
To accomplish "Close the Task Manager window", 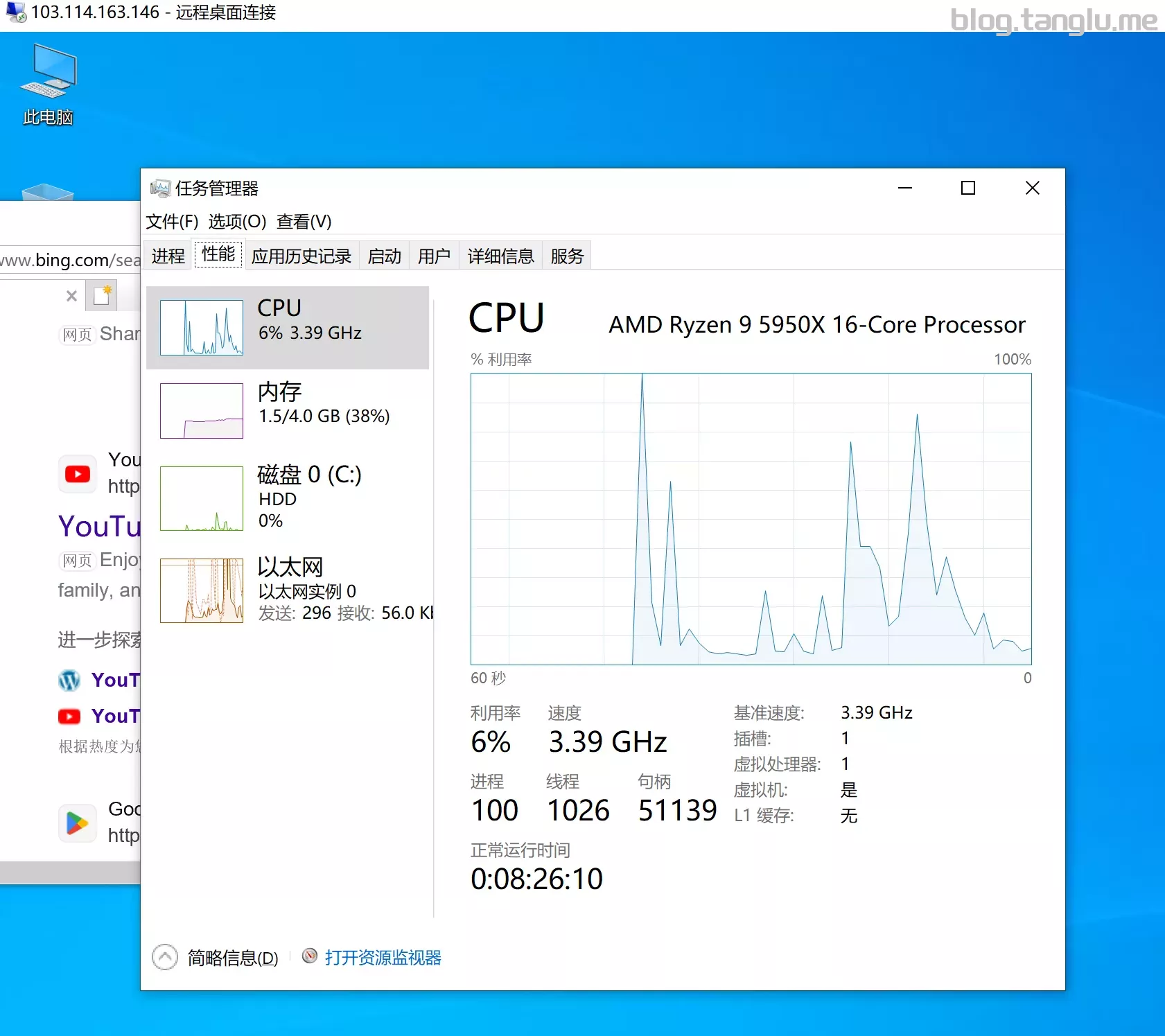I will [1033, 188].
